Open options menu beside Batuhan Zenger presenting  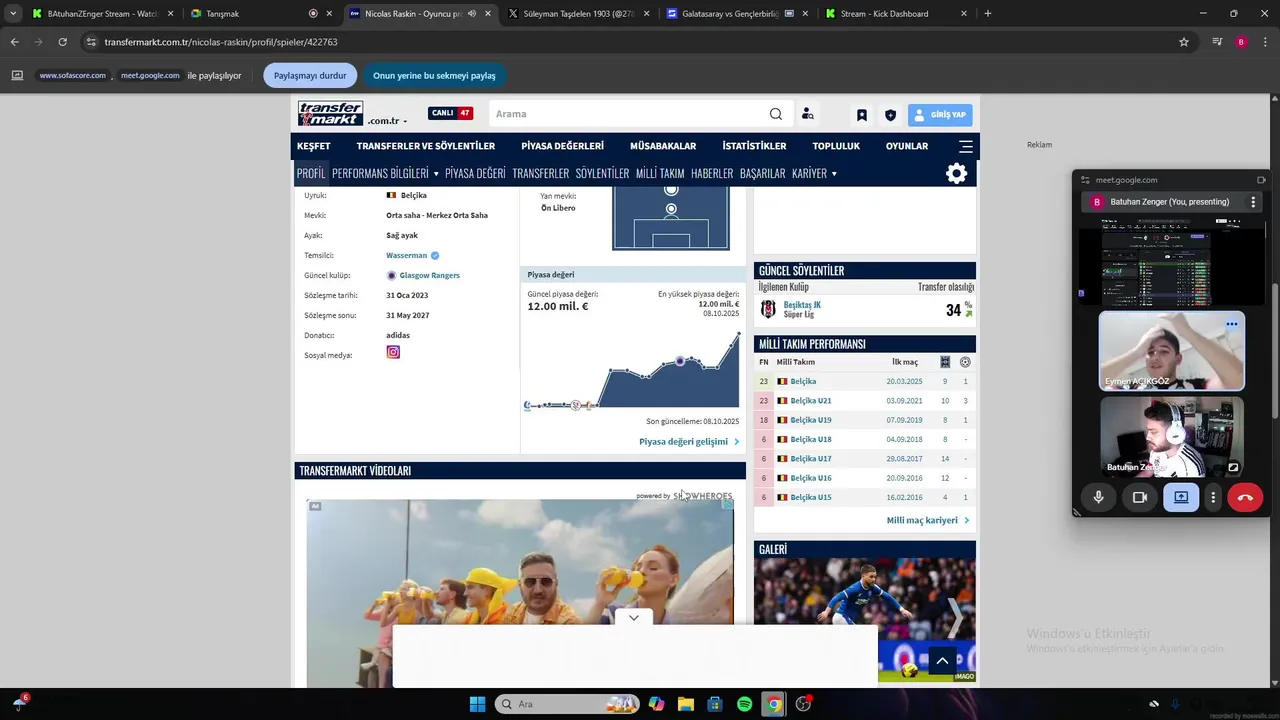click(1253, 202)
